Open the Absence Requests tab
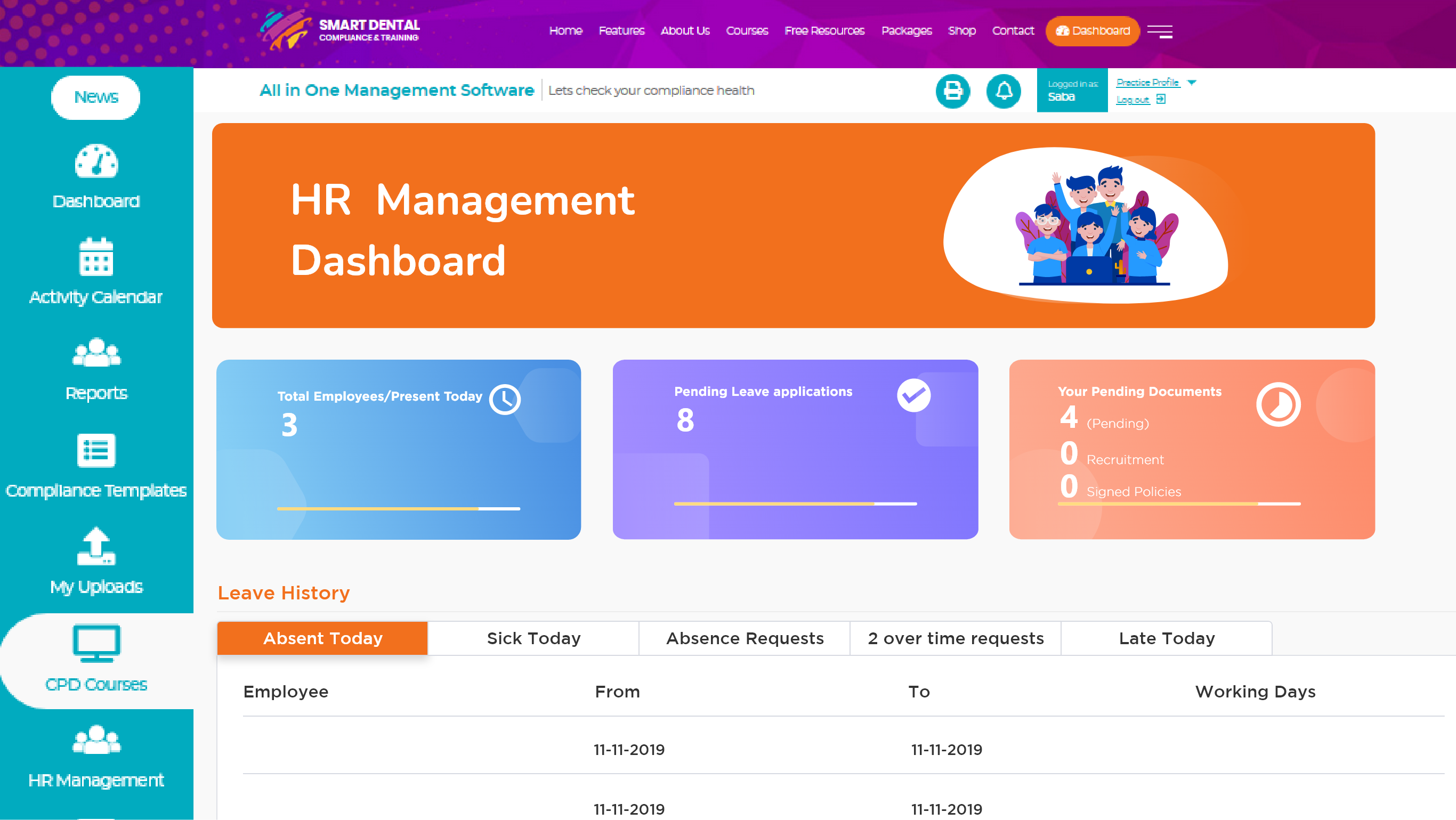The width and height of the screenshot is (1456, 820). point(745,638)
